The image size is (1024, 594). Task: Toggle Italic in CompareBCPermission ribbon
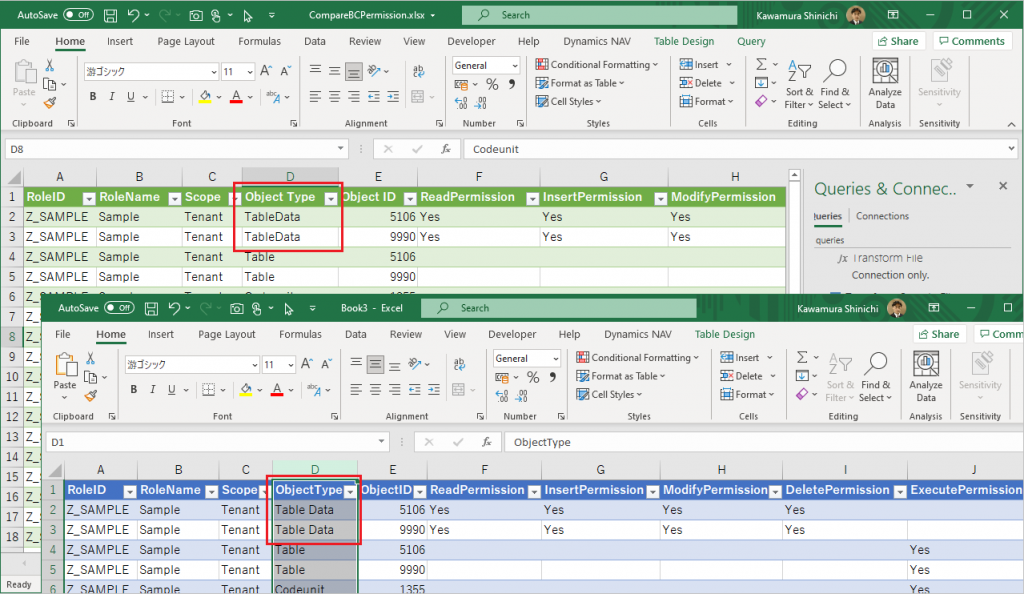point(112,97)
